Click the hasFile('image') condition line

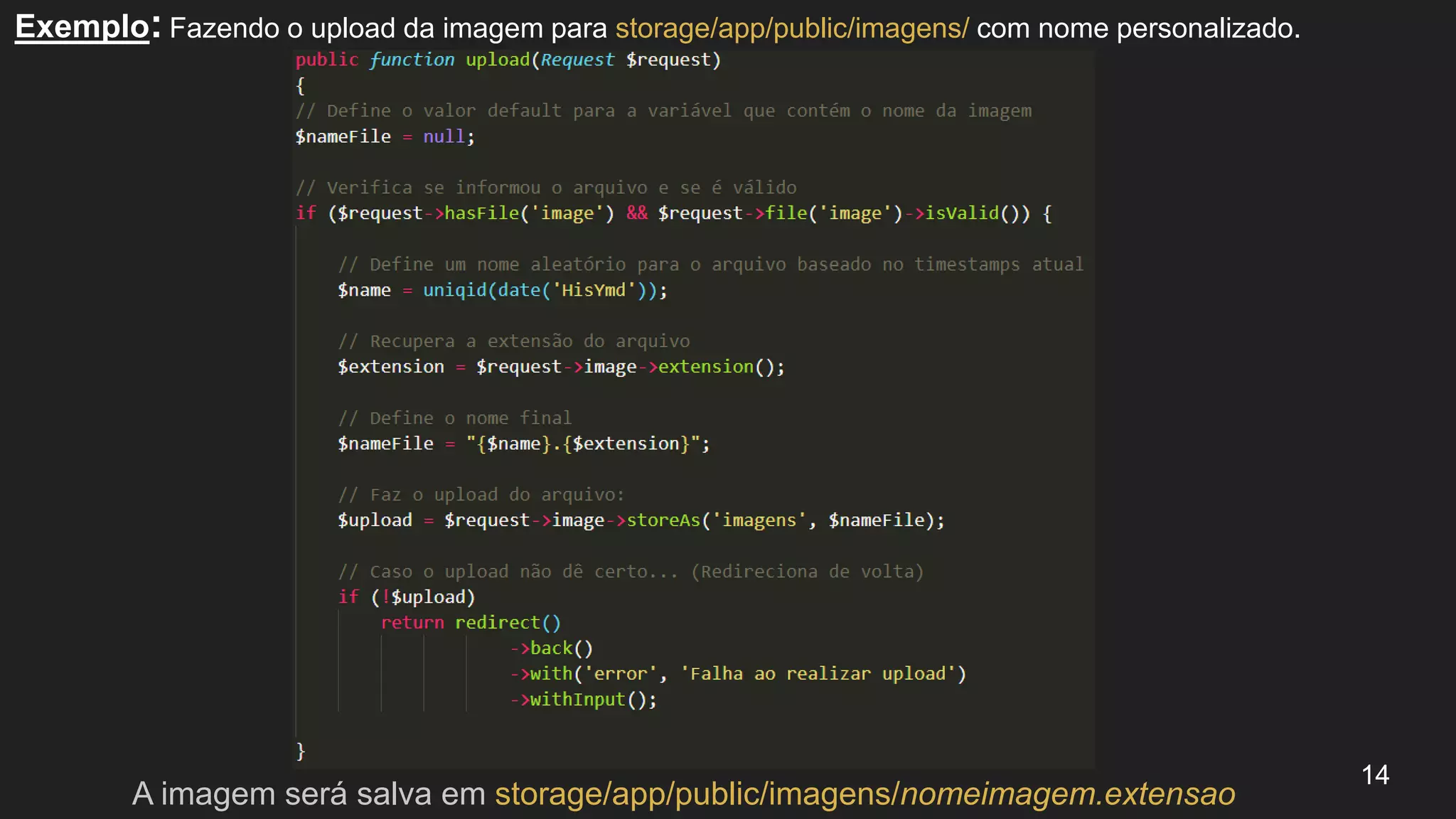point(674,213)
